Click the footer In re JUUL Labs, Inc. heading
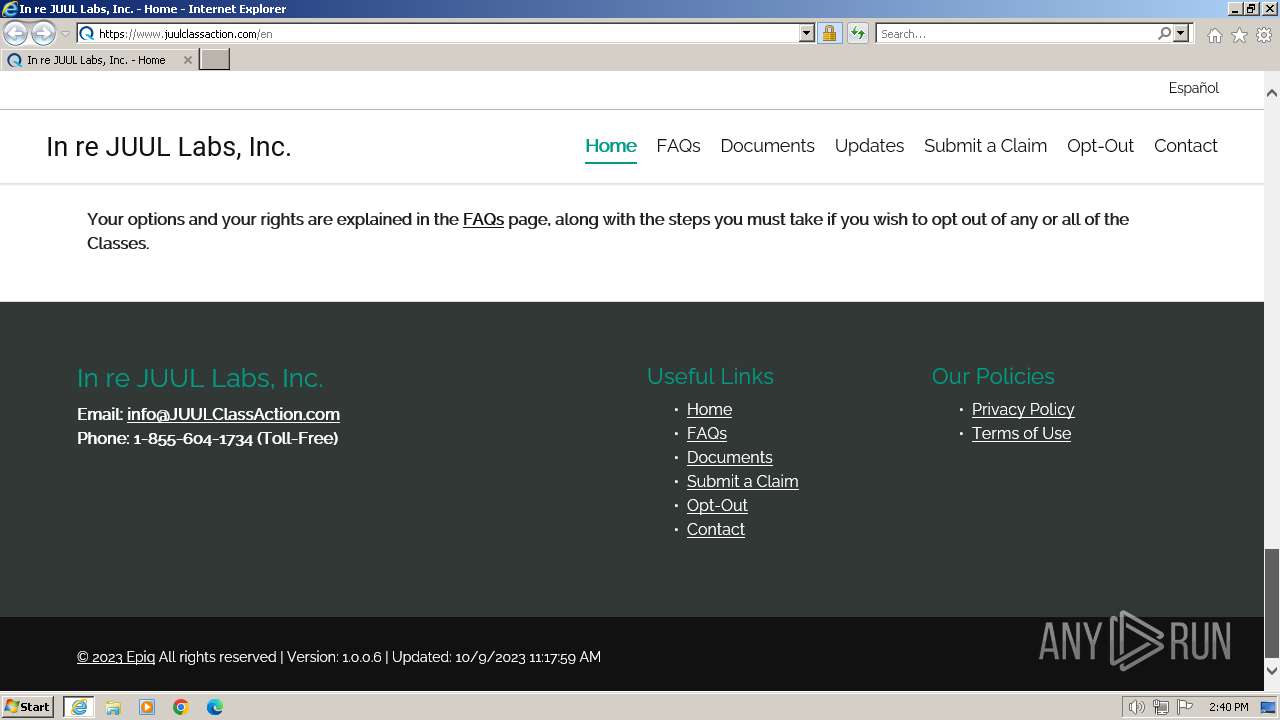Screen dimensions: 1280x720 (200, 378)
